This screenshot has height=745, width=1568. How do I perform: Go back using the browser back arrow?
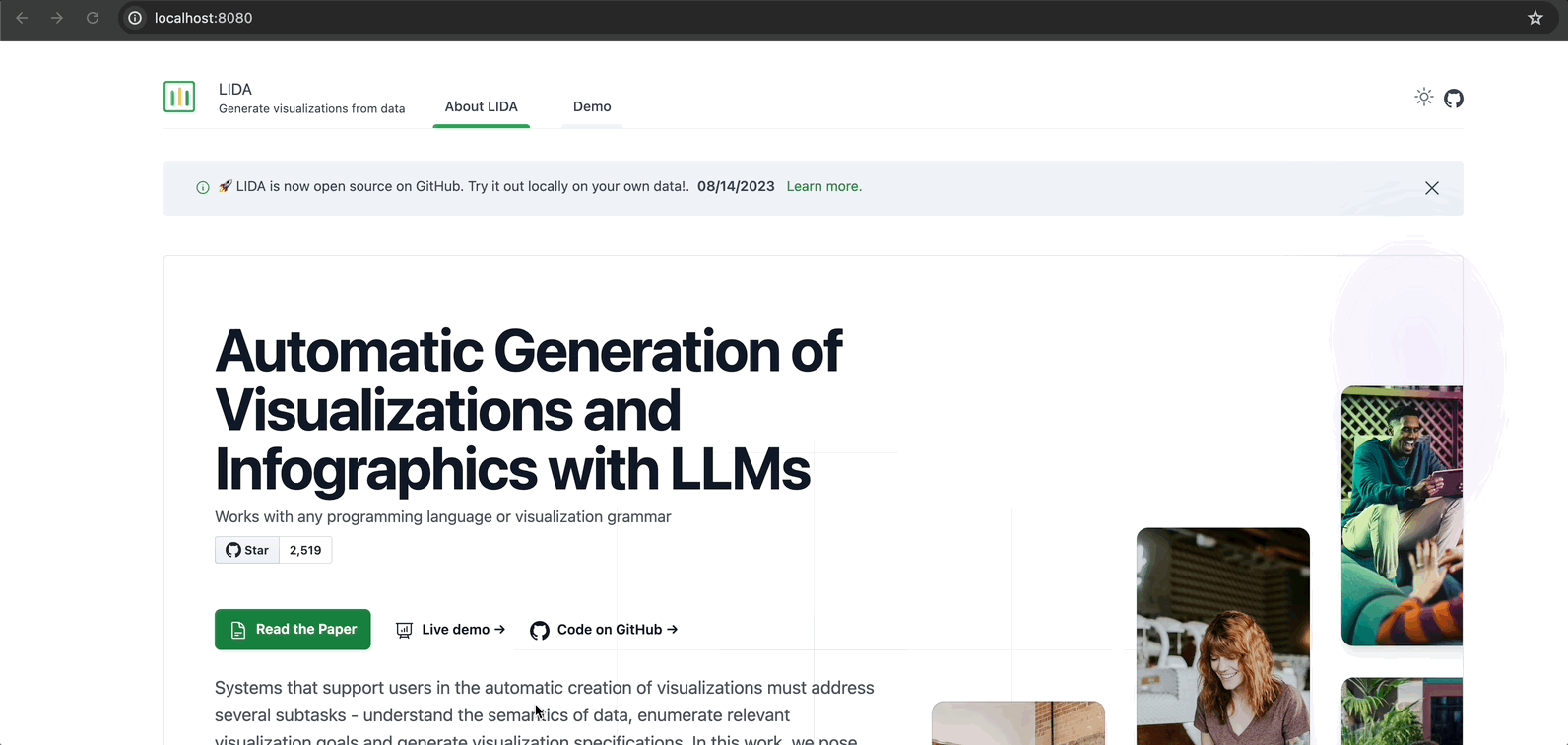pos(22,18)
